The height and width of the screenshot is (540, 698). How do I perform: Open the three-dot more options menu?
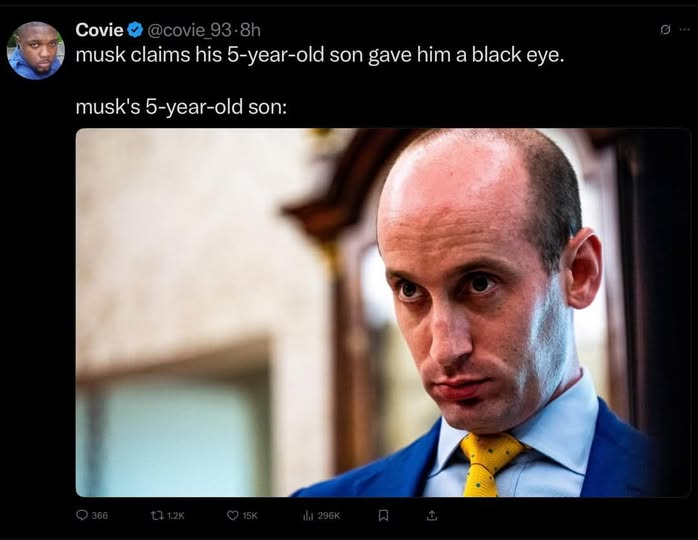coord(684,30)
